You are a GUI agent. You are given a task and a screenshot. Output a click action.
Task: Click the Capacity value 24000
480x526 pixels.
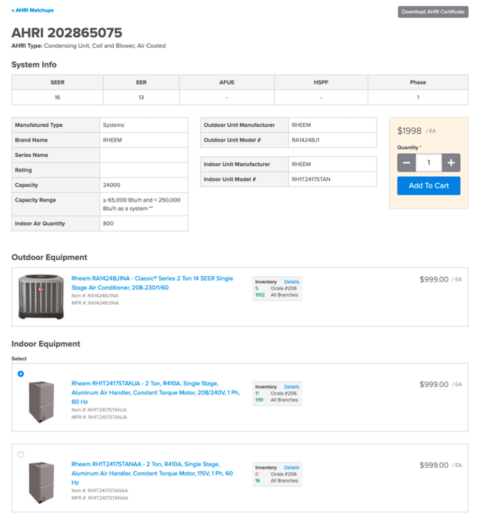click(111, 185)
